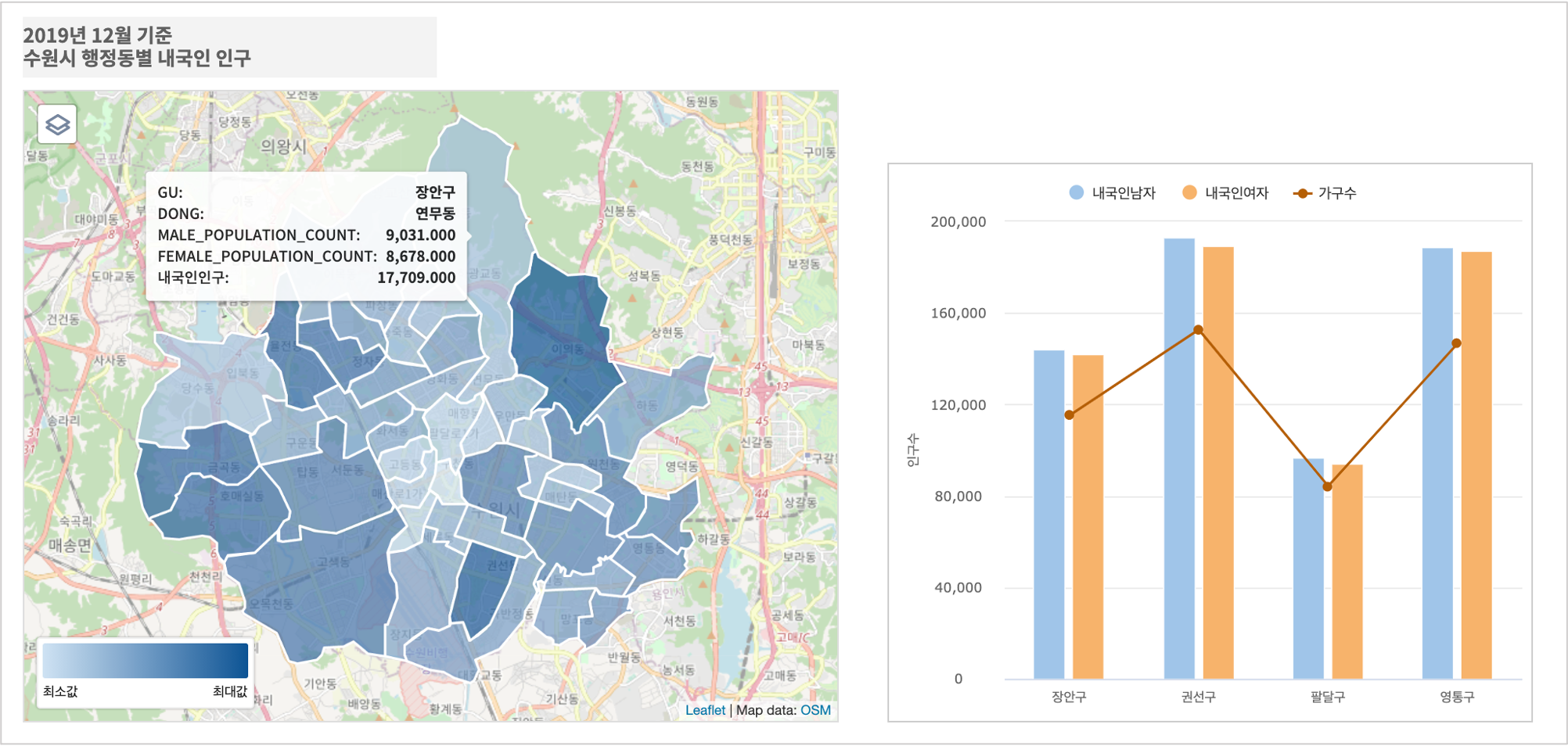Click the 가구수 line point for 장안구

click(1069, 415)
